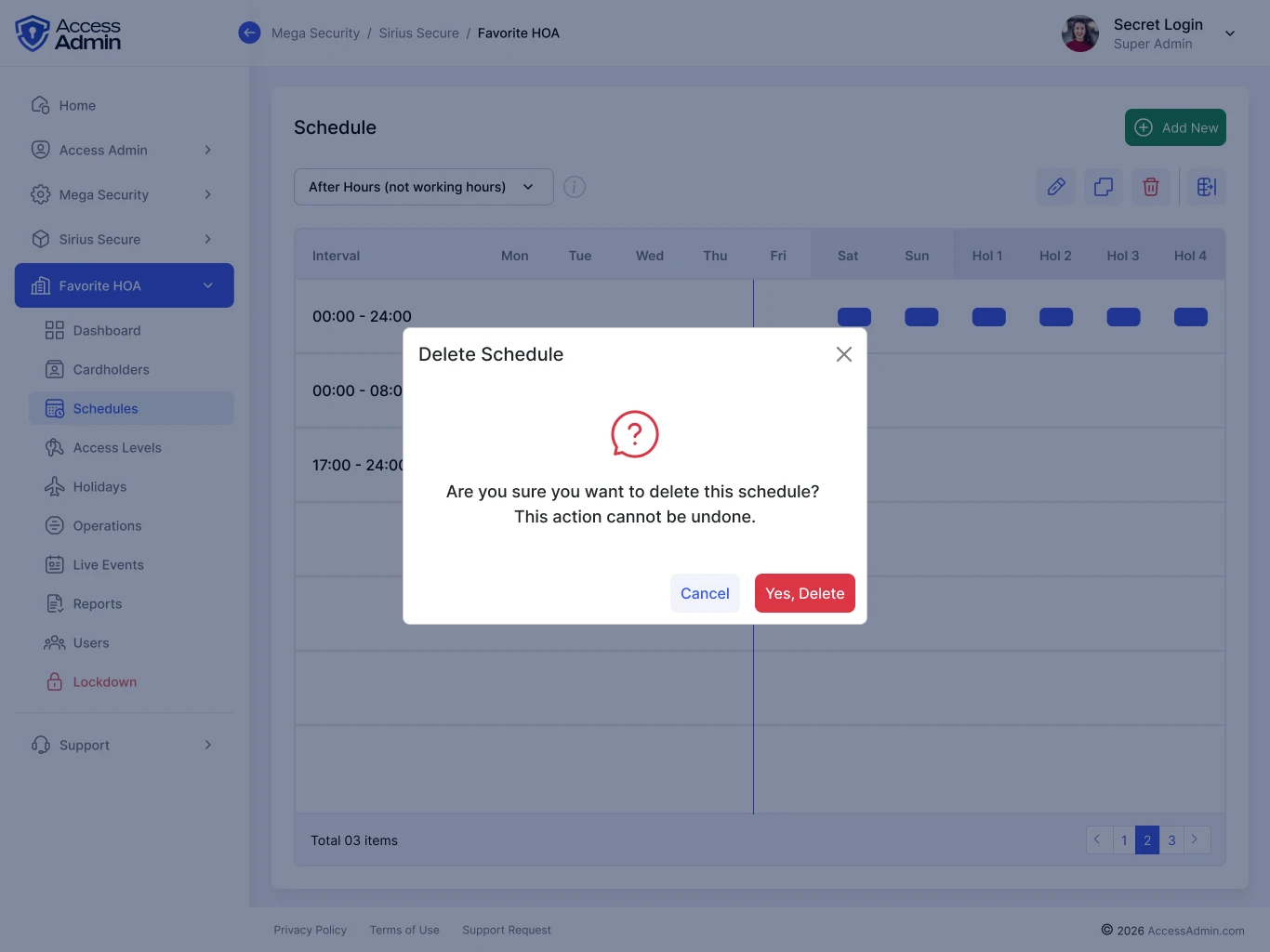
Task: Close the Delete Schedule dialog with X
Action: pos(844,354)
